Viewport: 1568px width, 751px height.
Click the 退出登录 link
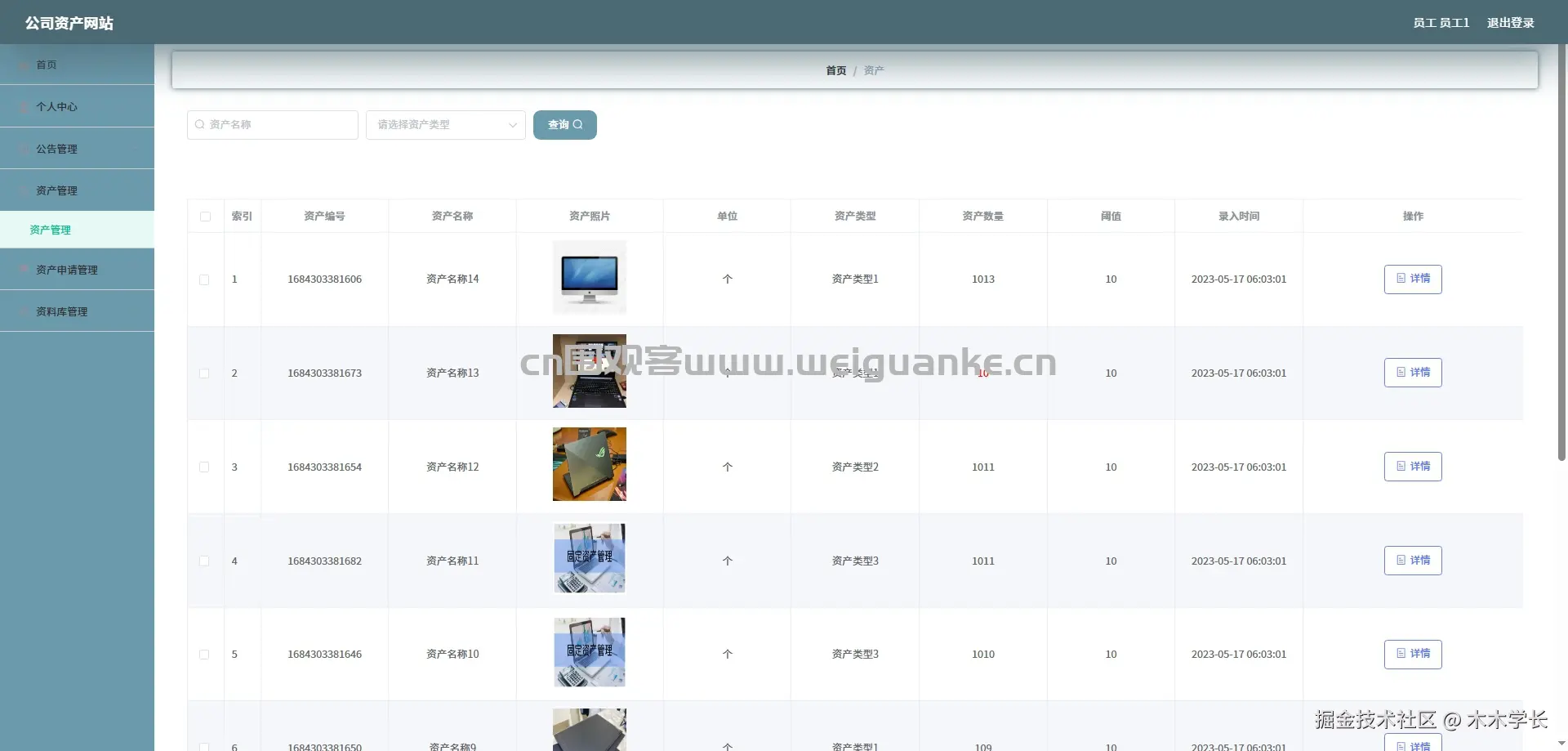coord(1510,23)
